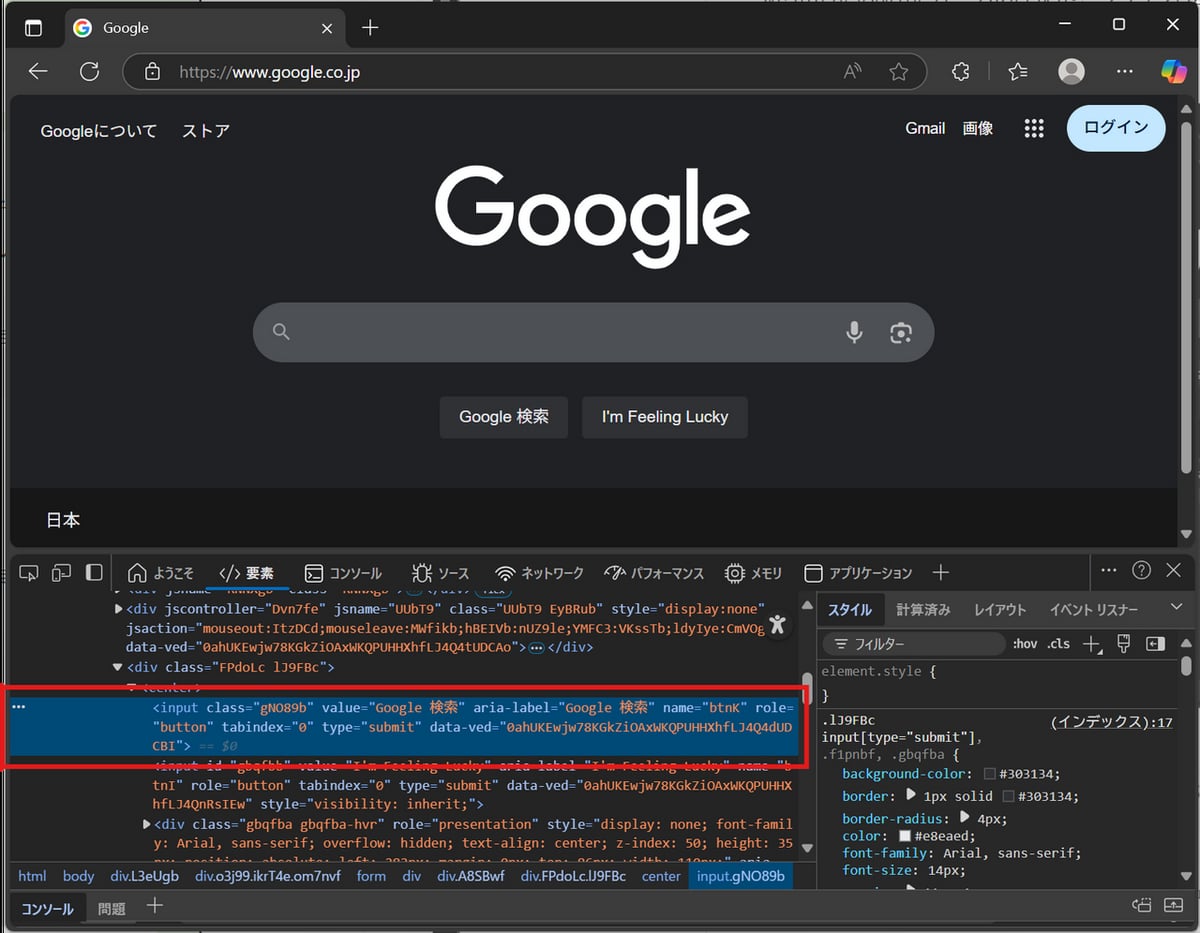Customize DevTools via three-dot menu

click(1109, 570)
